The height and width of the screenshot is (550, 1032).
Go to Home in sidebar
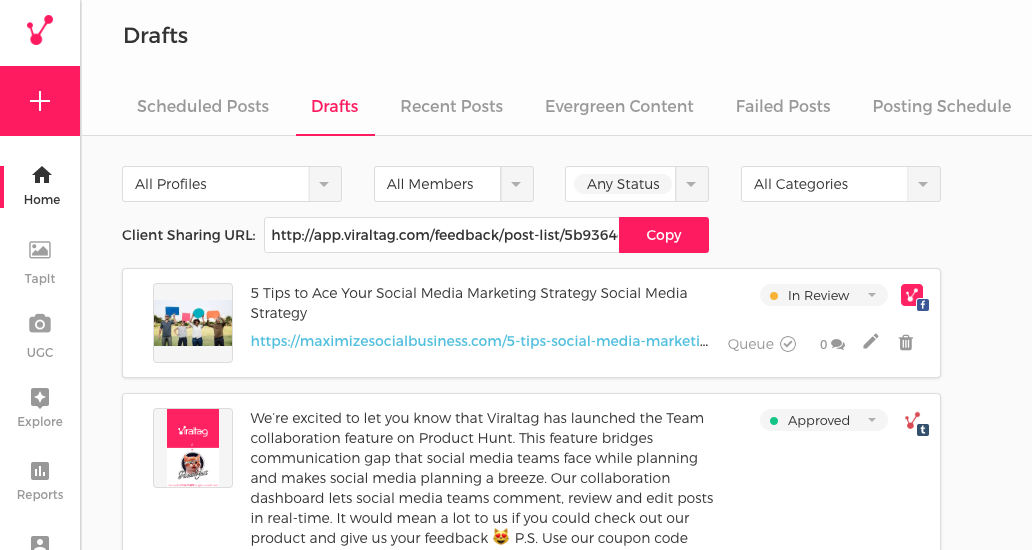[x=41, y=186]
